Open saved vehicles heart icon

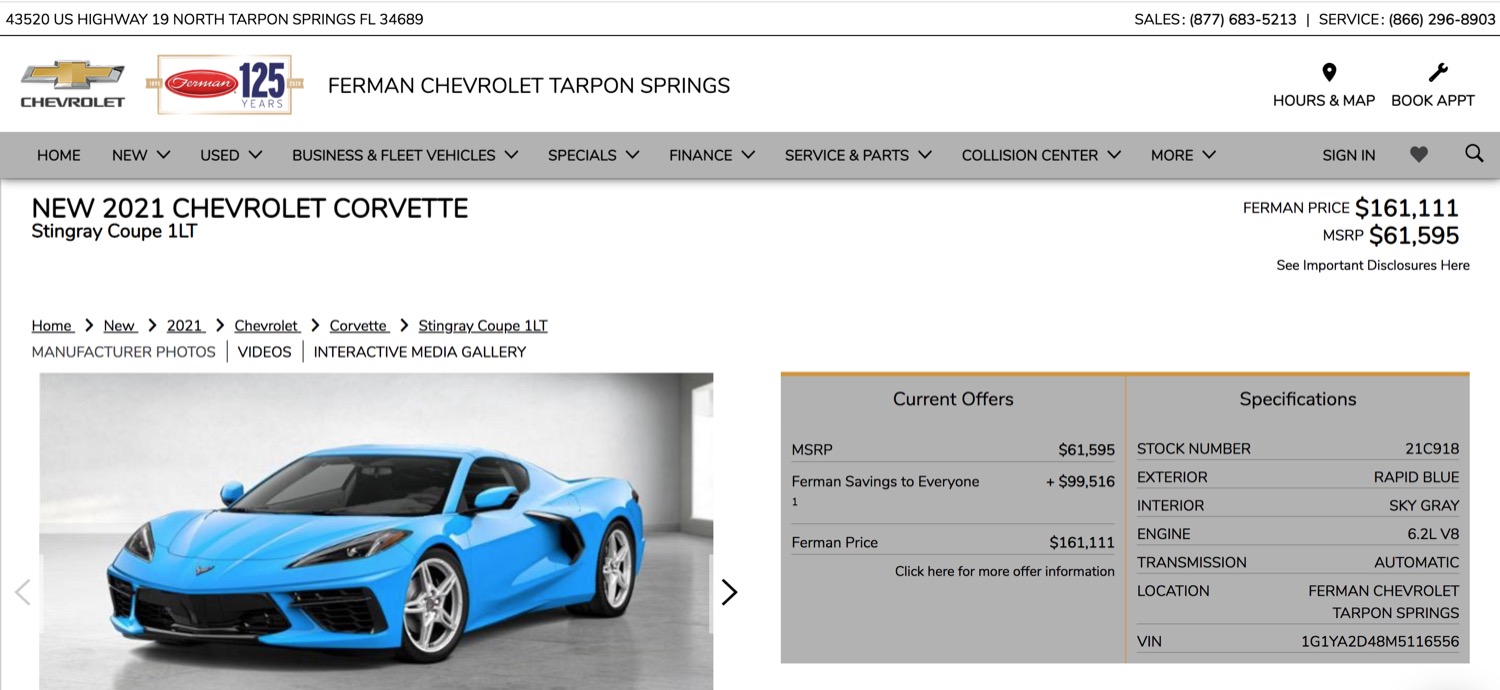1419,154
